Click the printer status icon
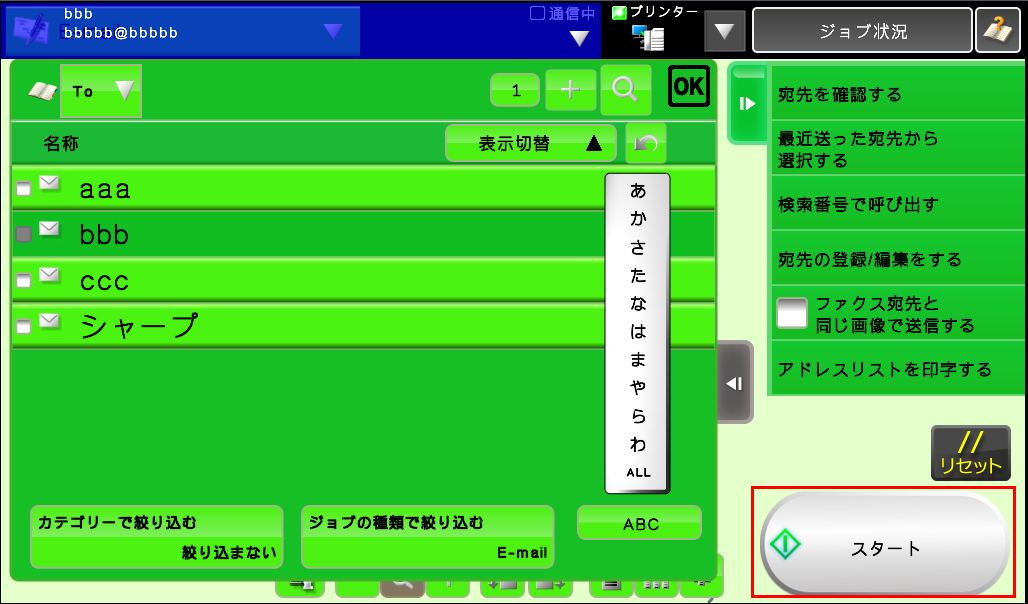The height and width of the screenshot is (604, 1028). pos(648,37)
